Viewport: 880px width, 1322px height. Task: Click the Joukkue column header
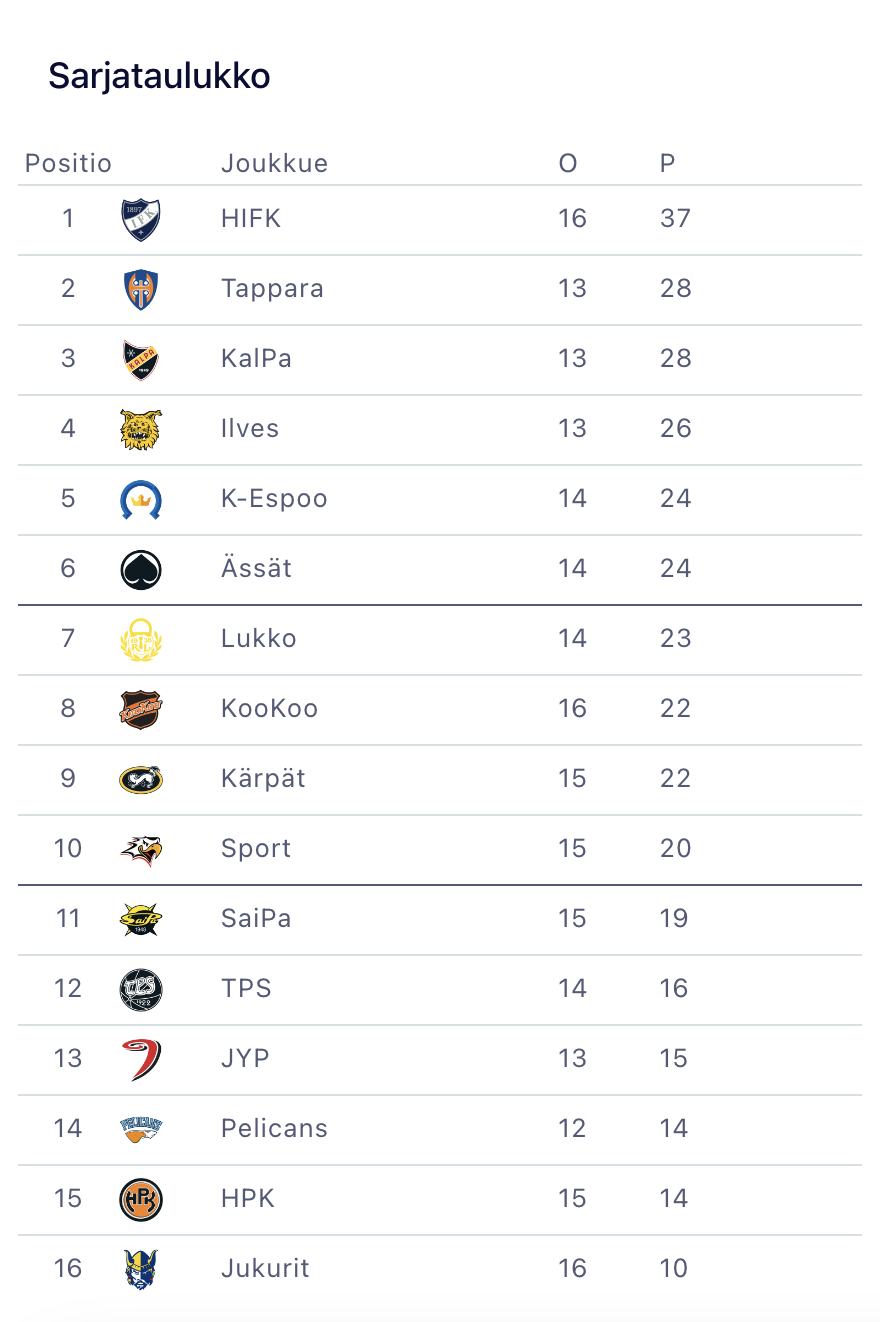(274, 163)
